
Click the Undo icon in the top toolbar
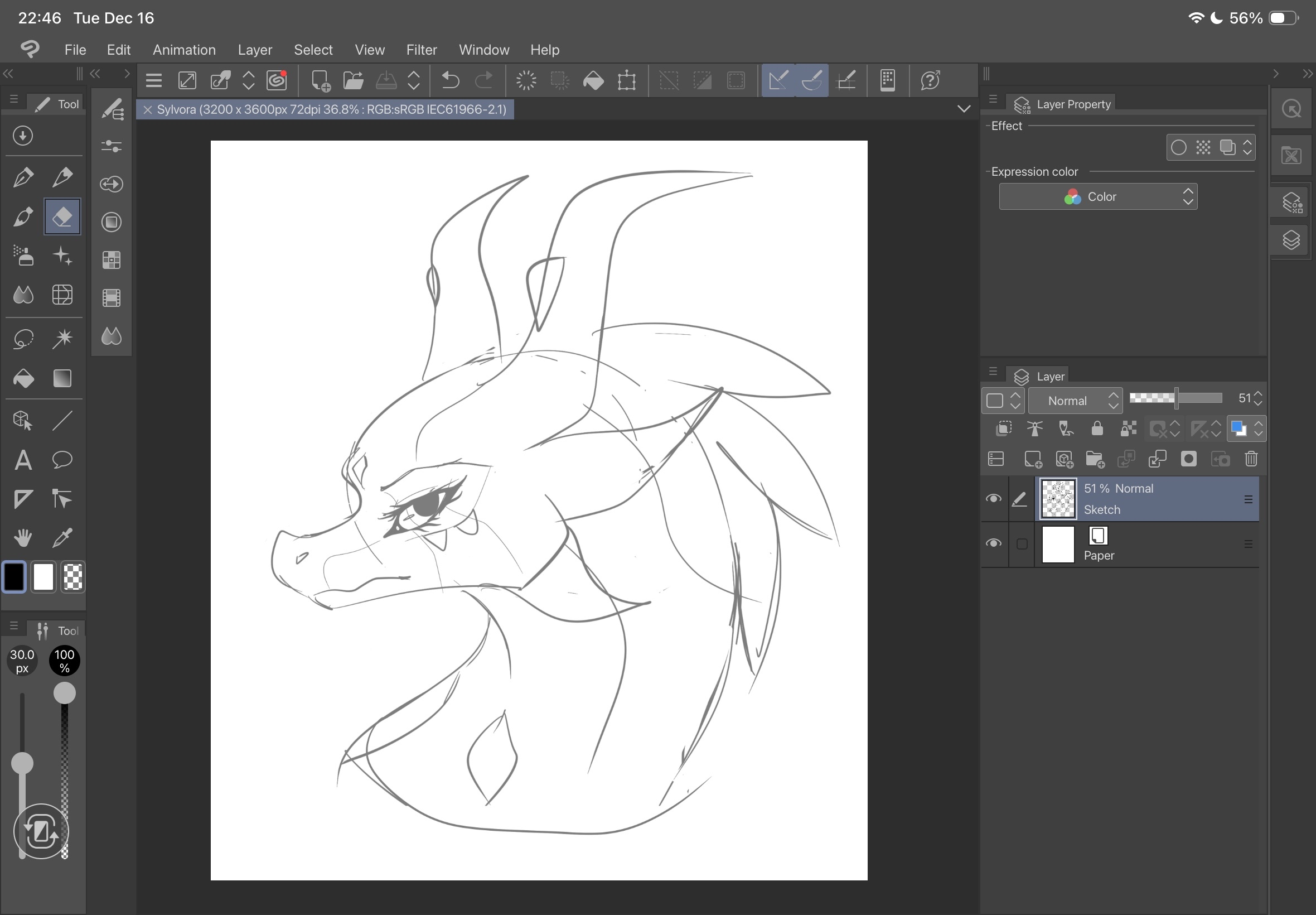tap(450, 80)
